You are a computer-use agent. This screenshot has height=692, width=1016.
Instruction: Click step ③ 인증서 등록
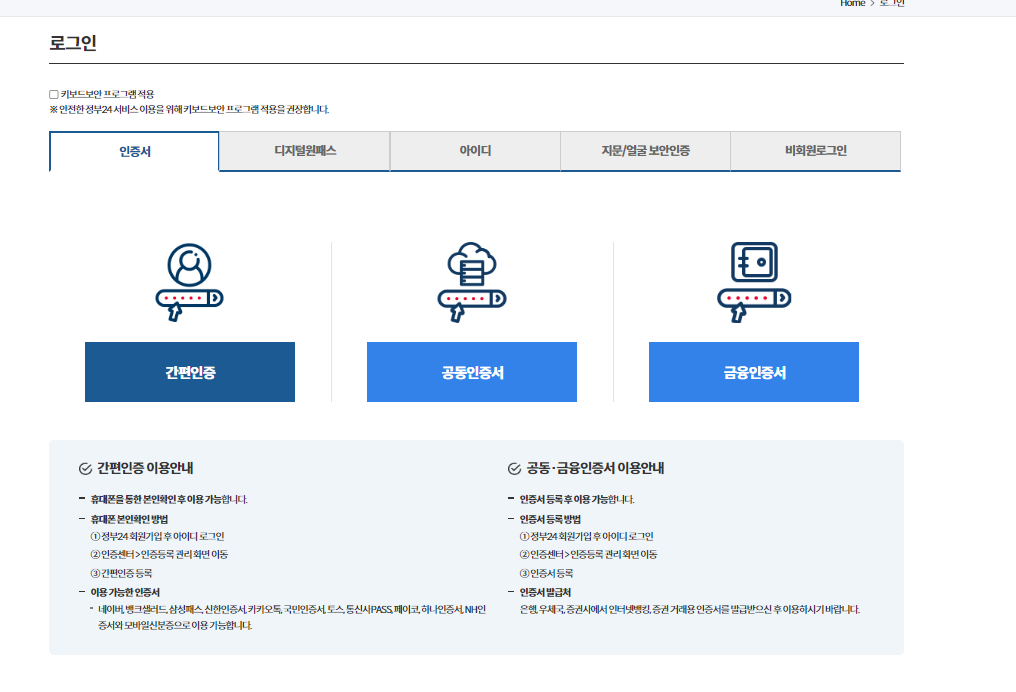[546, 573]
